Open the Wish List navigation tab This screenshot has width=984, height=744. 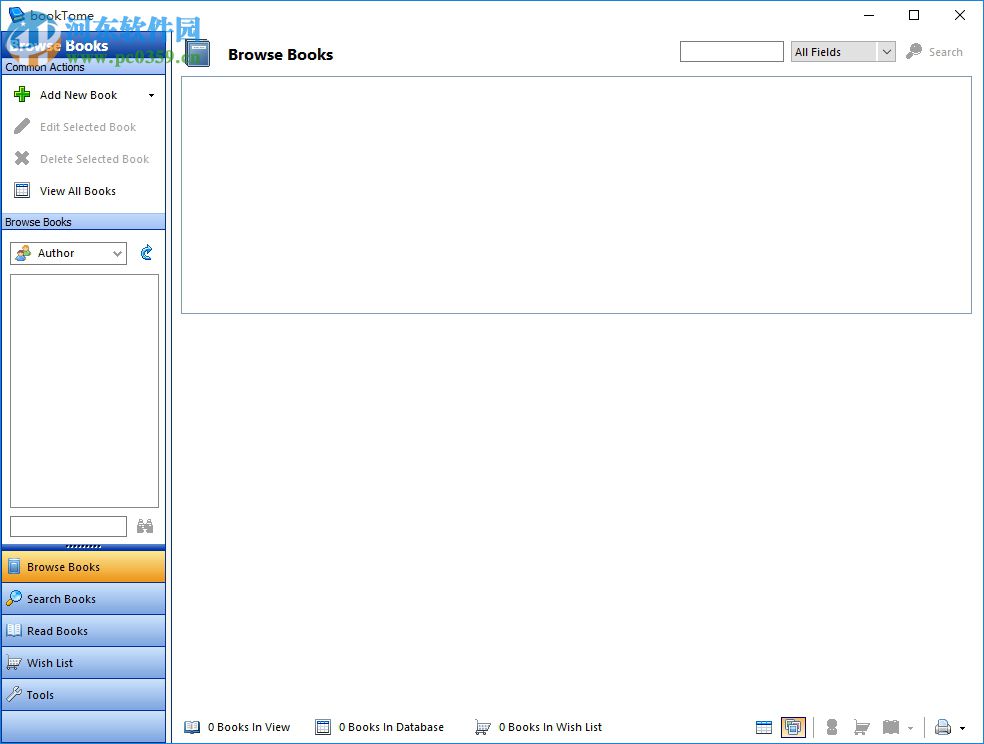(x=83, y=663)
